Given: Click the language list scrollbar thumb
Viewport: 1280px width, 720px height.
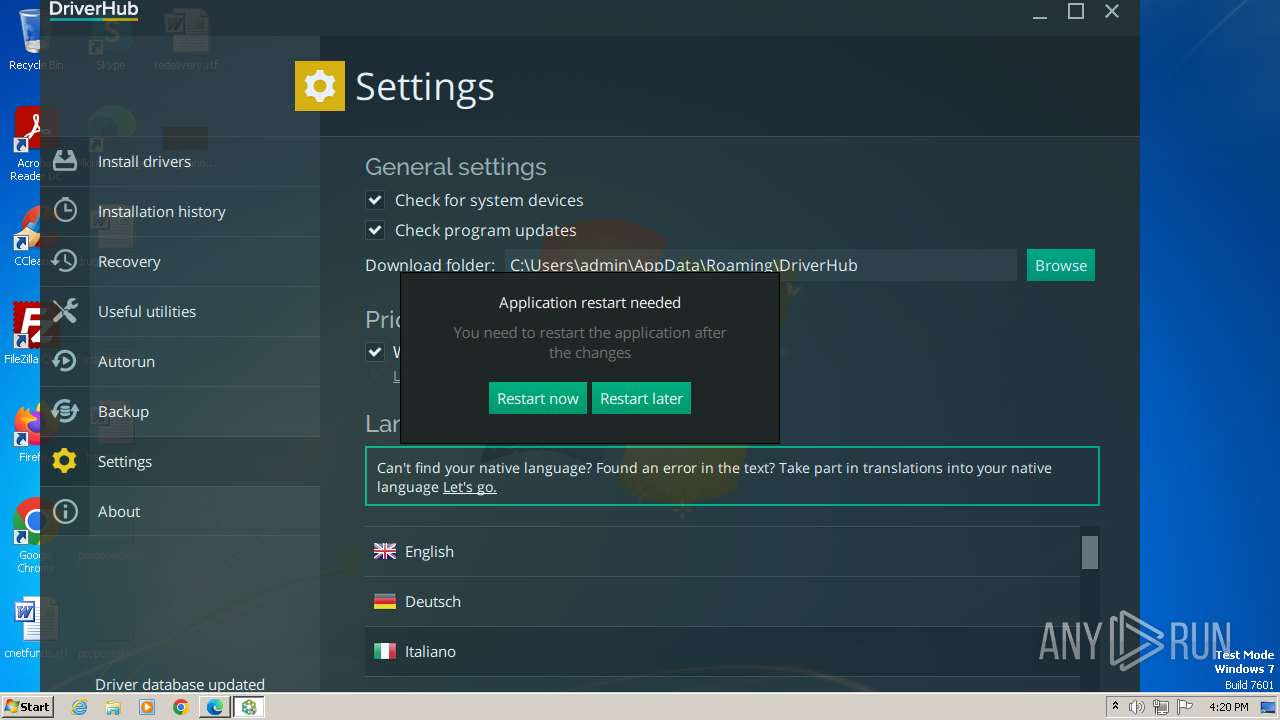Looking at the screenshot, I should coord(1090,552).
